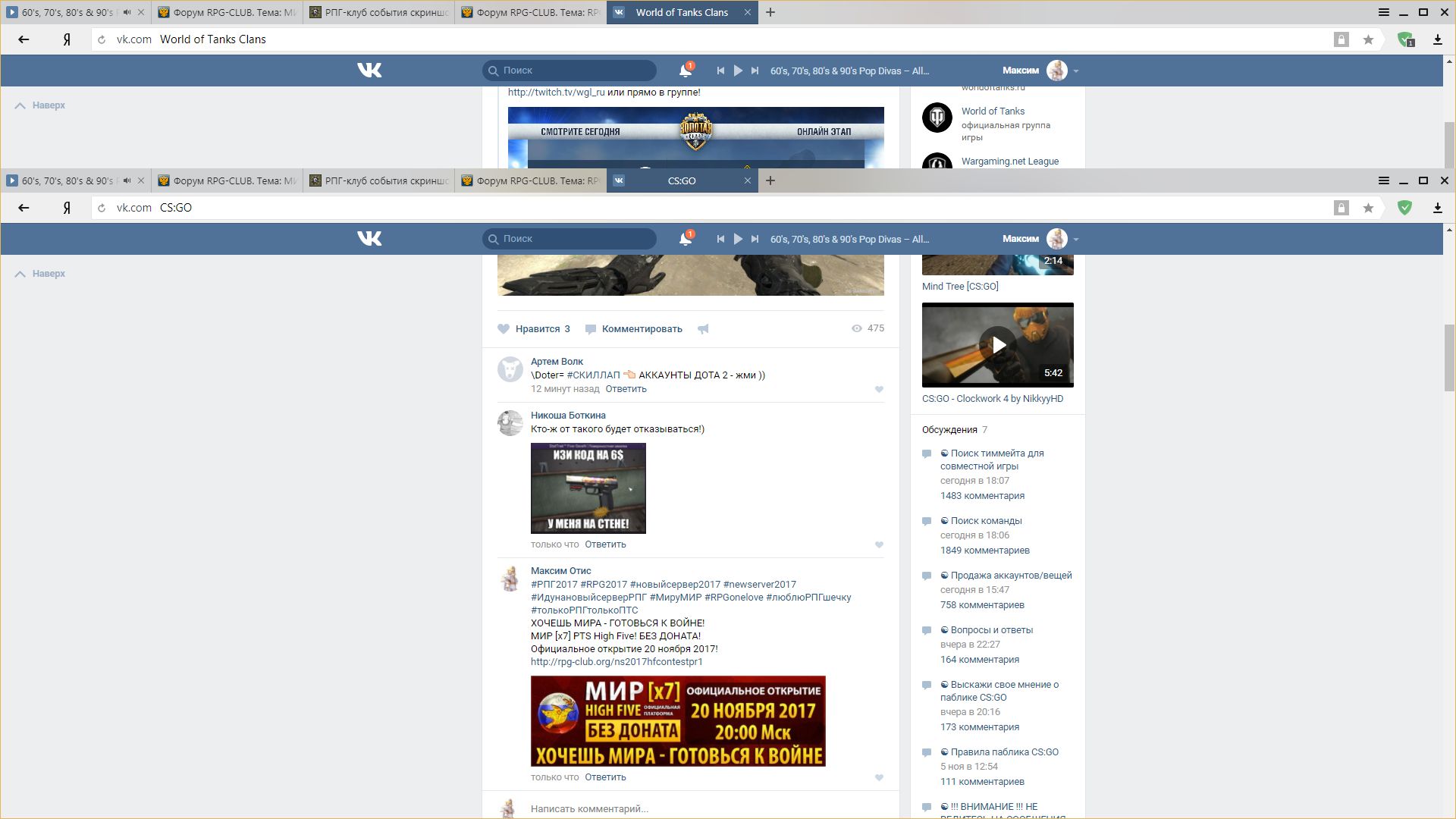The image size is (1456, 819).
Task: Open Поиск тиммейта discussion
Action: (x=992, y=460)
